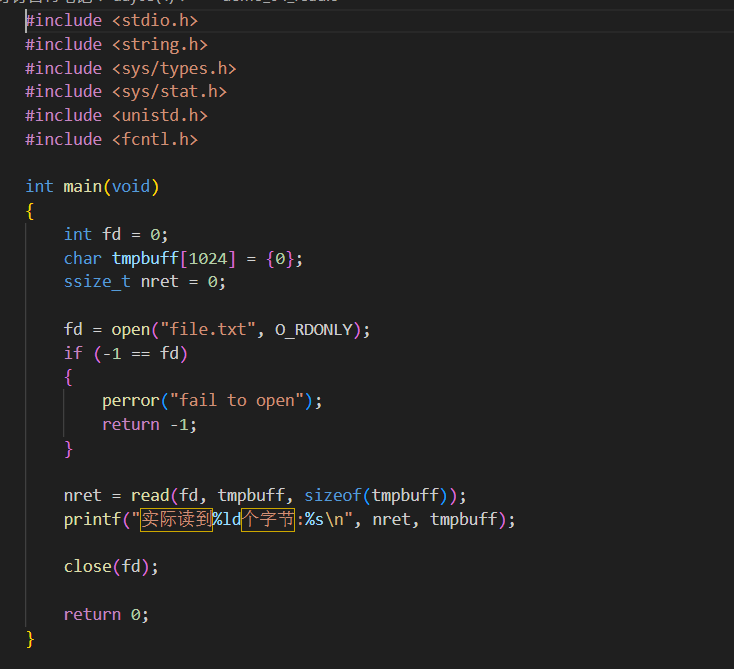Click the highlighted text '个字节'
Viewport: 734px width, 669px height.
[x=268, y=520]
